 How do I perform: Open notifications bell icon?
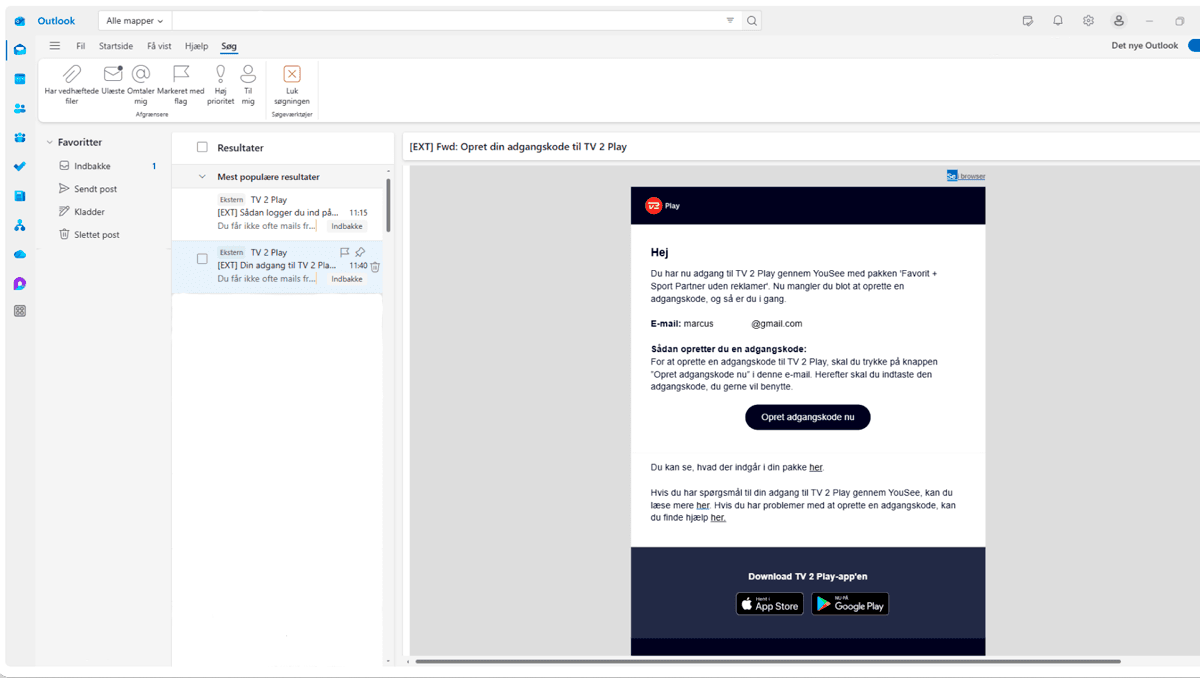tap(1058, 20)
